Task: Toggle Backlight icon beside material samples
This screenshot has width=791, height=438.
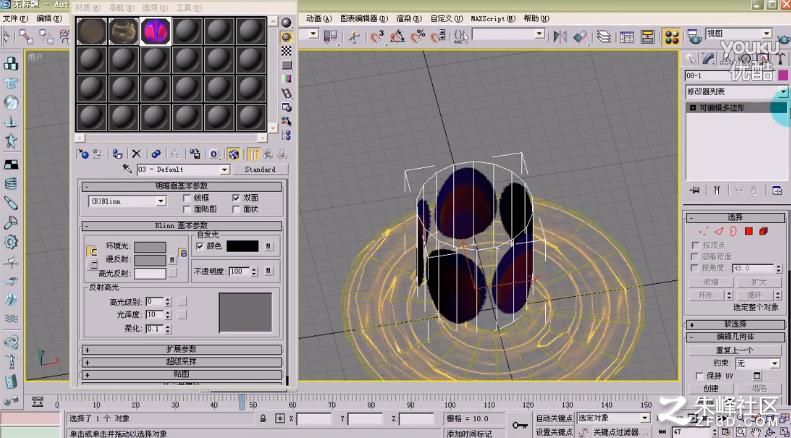Action: click(x=287, y=37)
